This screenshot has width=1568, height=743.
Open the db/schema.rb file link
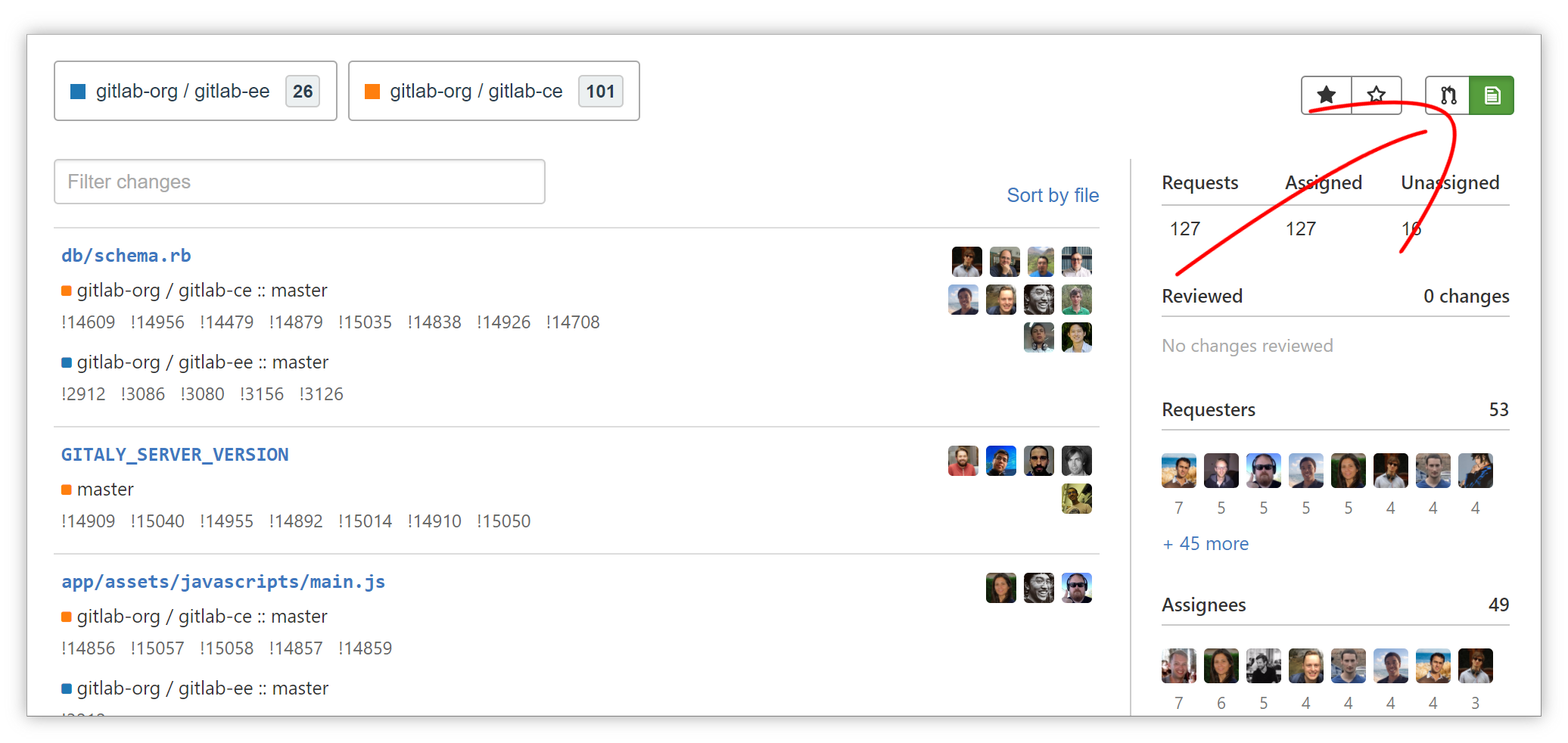coord(126,256)
